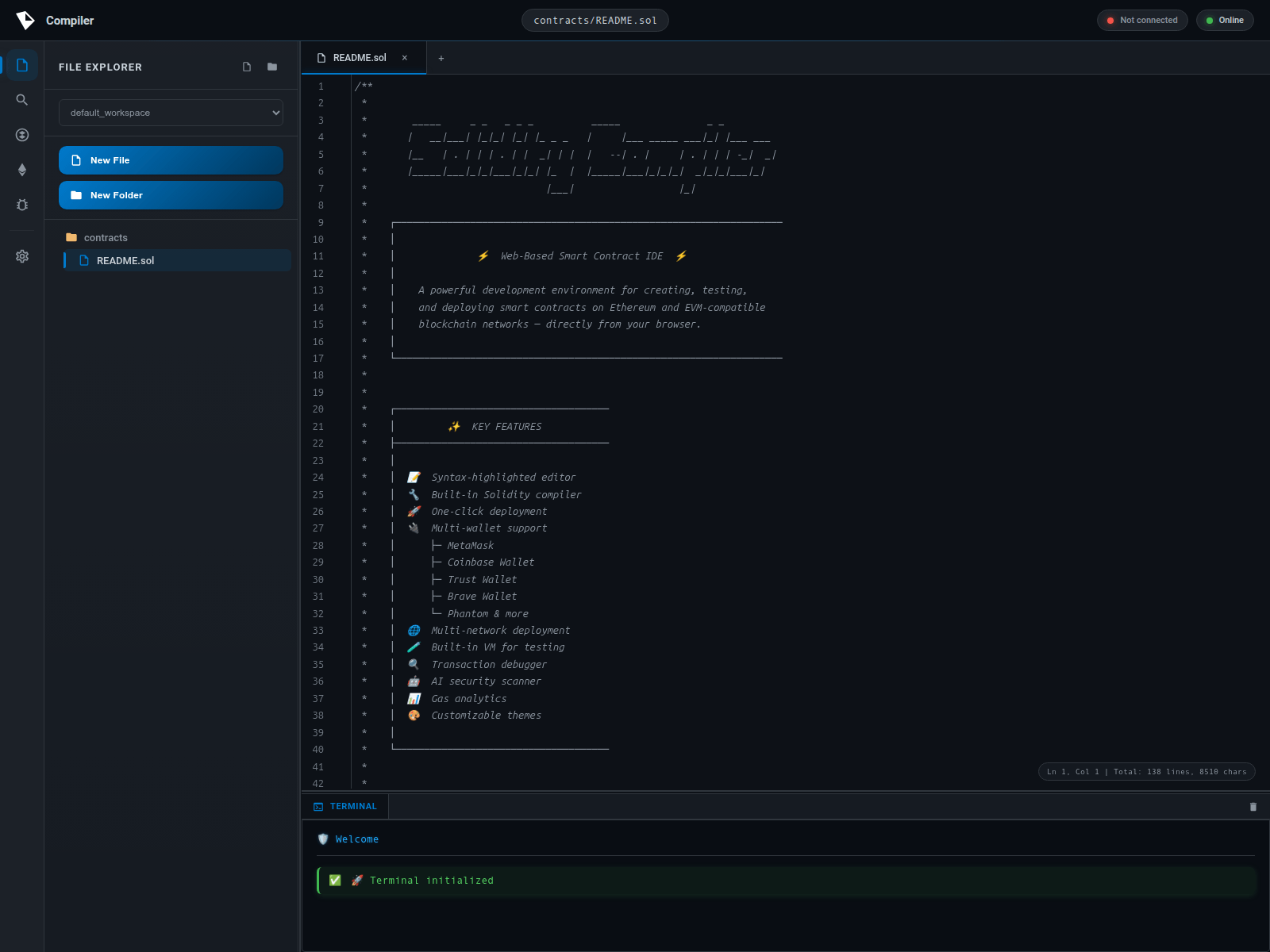Click the Welcome terminal heading
Screen dimensions: 1270x952
coord(357,839)
